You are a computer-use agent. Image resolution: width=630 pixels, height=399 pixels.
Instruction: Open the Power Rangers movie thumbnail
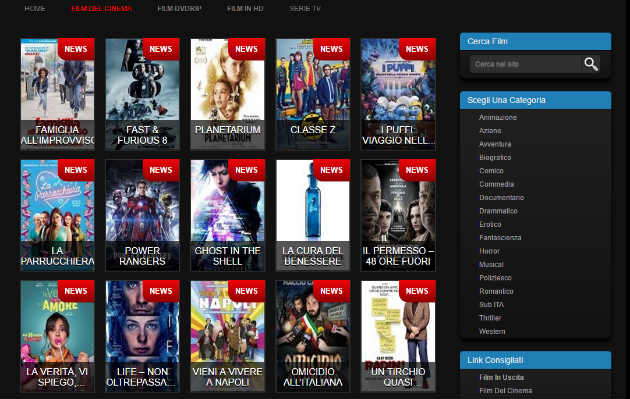pos(142,215)
